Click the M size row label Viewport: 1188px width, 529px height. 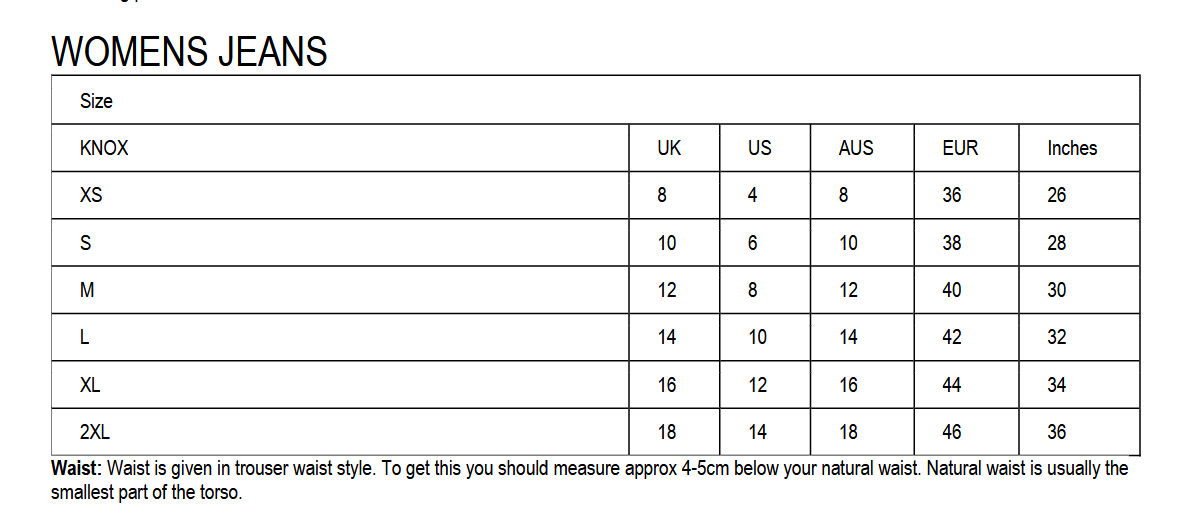pos(87,290)
